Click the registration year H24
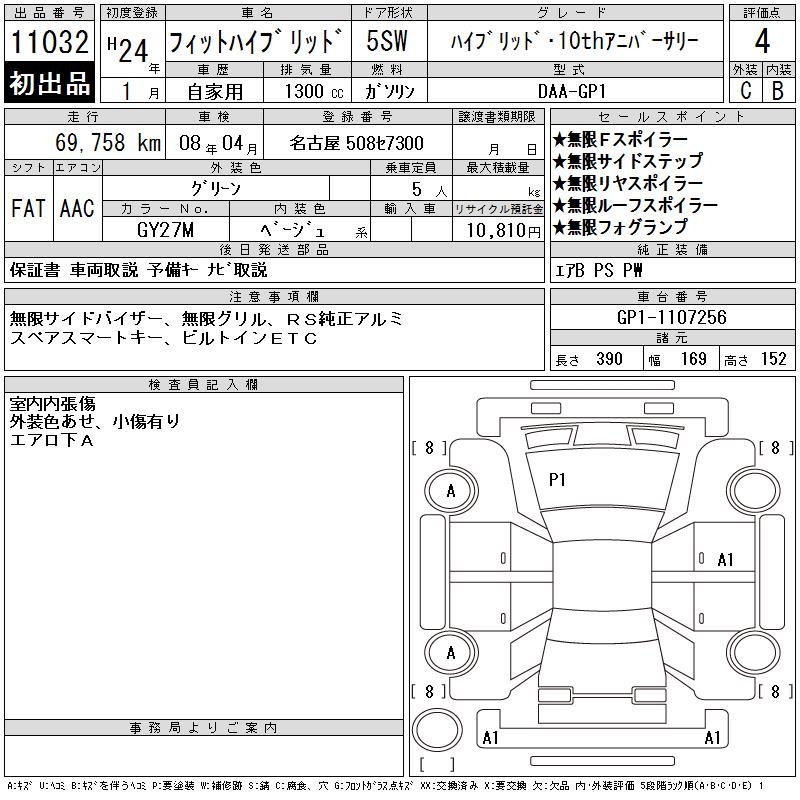800x800 pixels. click(x=128, y=49)
